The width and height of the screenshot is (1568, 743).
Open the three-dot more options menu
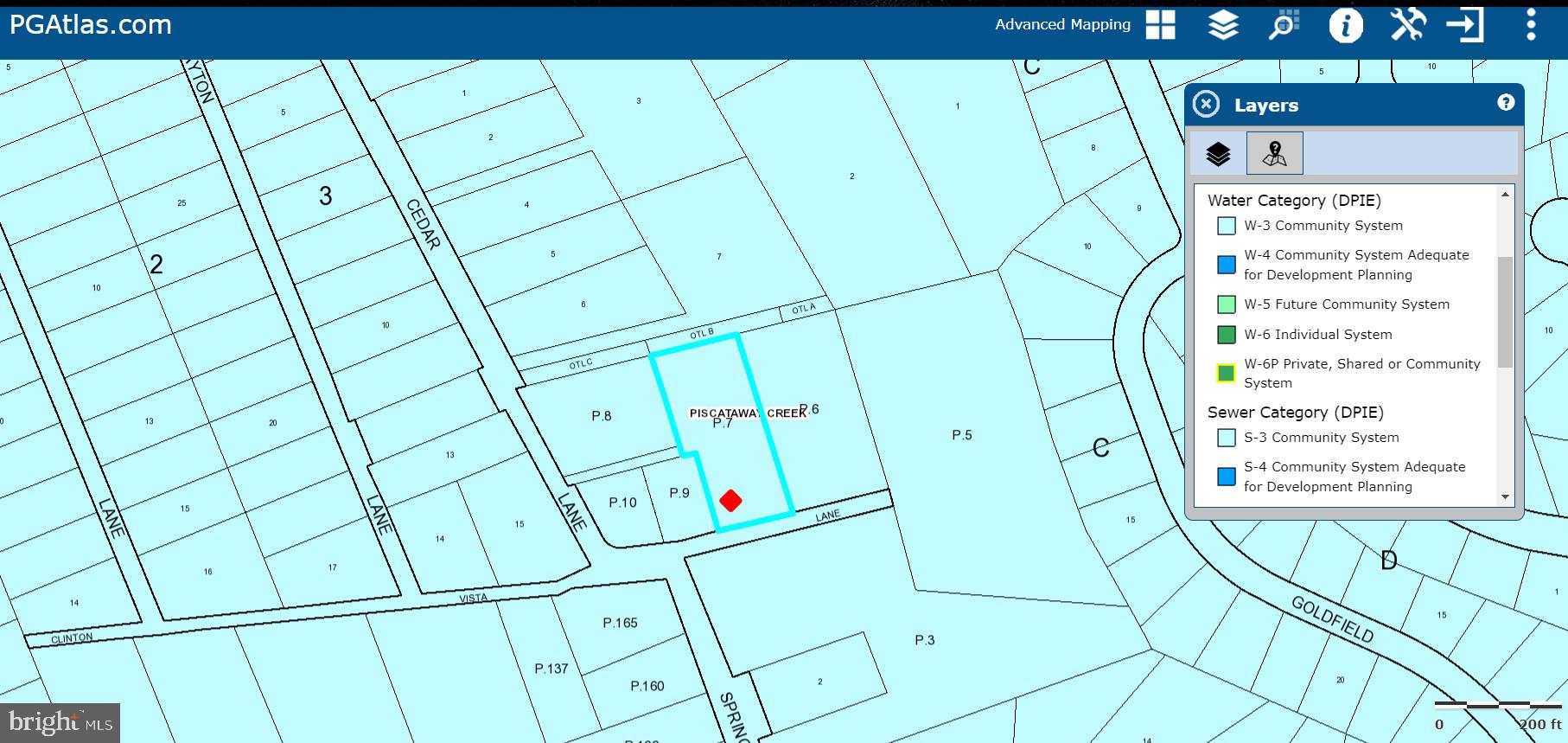pyautogui.click(x=1530, y=25)
